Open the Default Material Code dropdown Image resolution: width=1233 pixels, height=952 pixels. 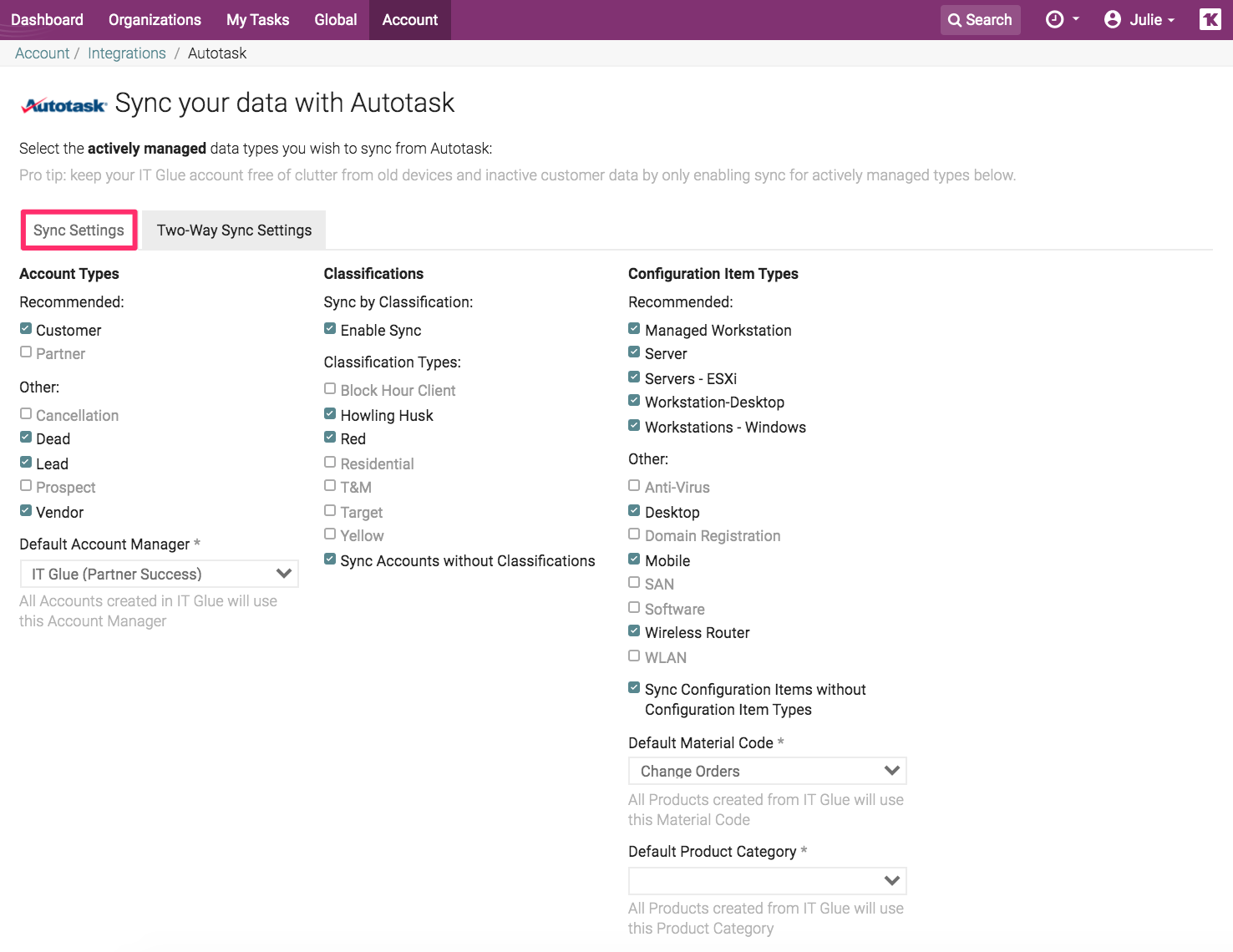pyautogui.click(x=767, y=771)
